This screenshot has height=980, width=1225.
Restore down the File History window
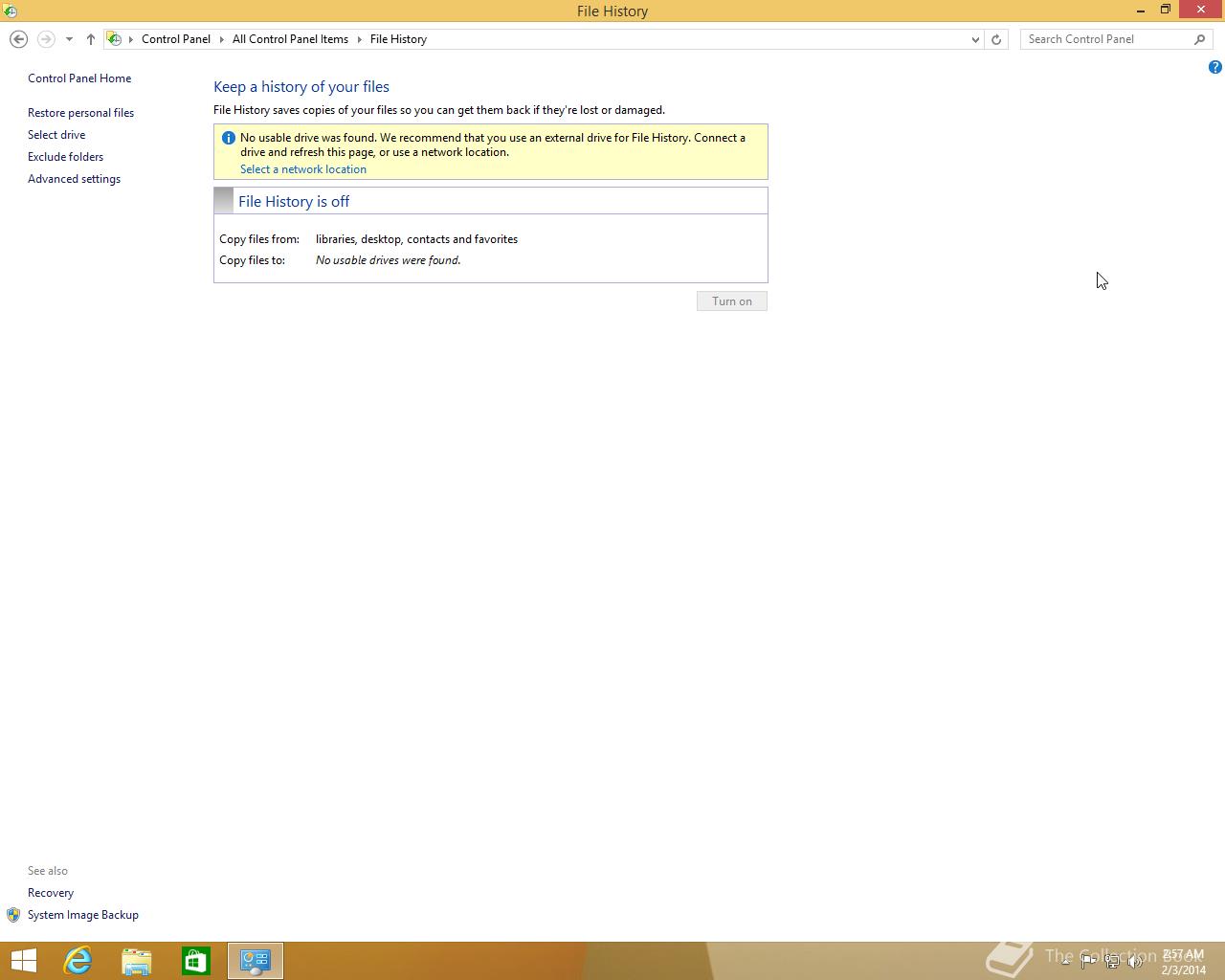[1166, 10]
